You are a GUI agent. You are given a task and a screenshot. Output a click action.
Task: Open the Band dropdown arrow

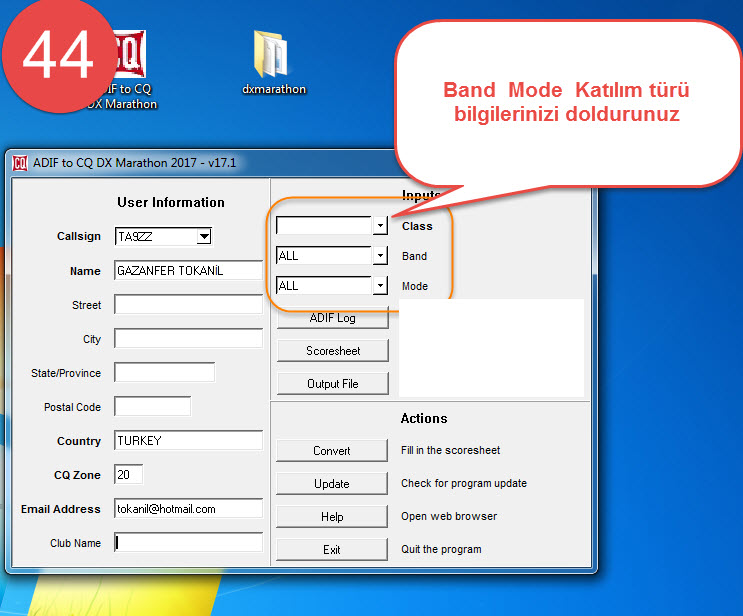[x=380, y=256]
